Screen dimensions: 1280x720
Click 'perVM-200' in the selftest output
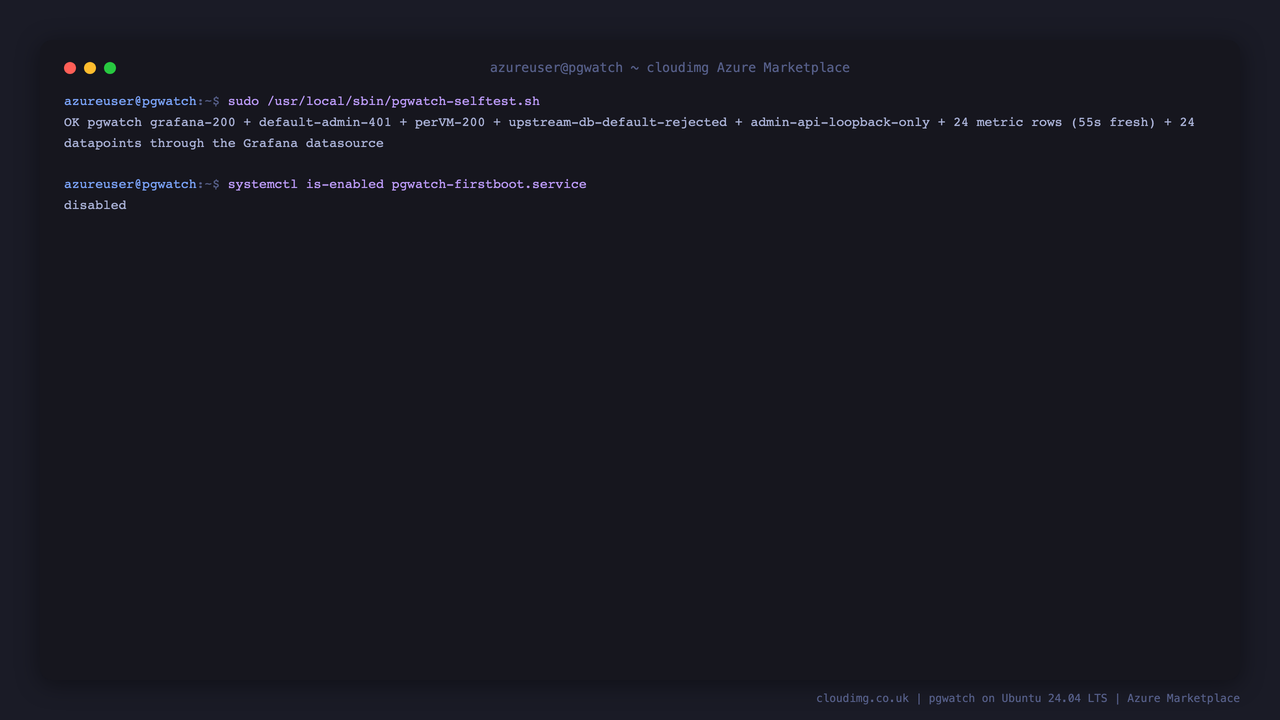(x=450, y=122)
